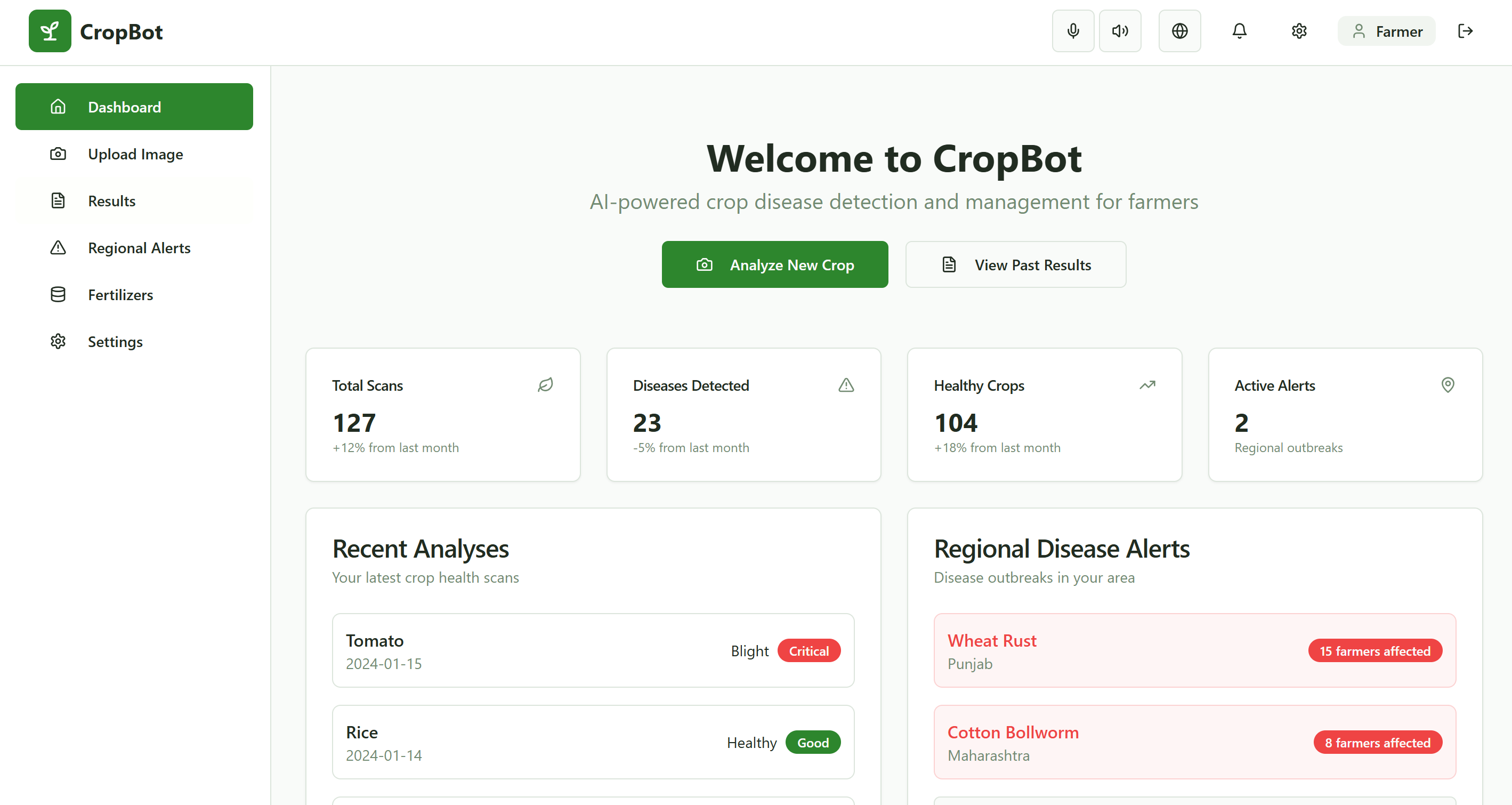This screenshot has height=805, width=1512.
Task: Toggle the speaker audio output icon
Action: (x=1119, y=31)
